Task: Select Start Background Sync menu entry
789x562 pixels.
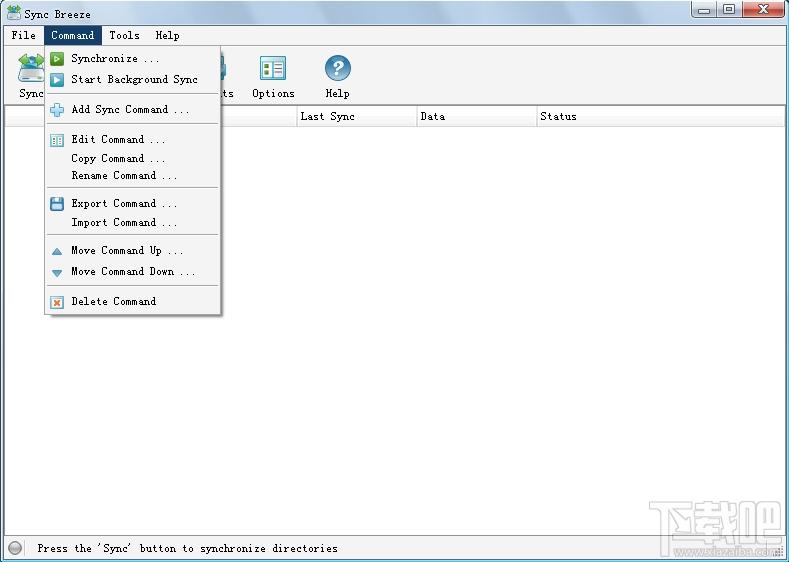Action: click(133, 79)
